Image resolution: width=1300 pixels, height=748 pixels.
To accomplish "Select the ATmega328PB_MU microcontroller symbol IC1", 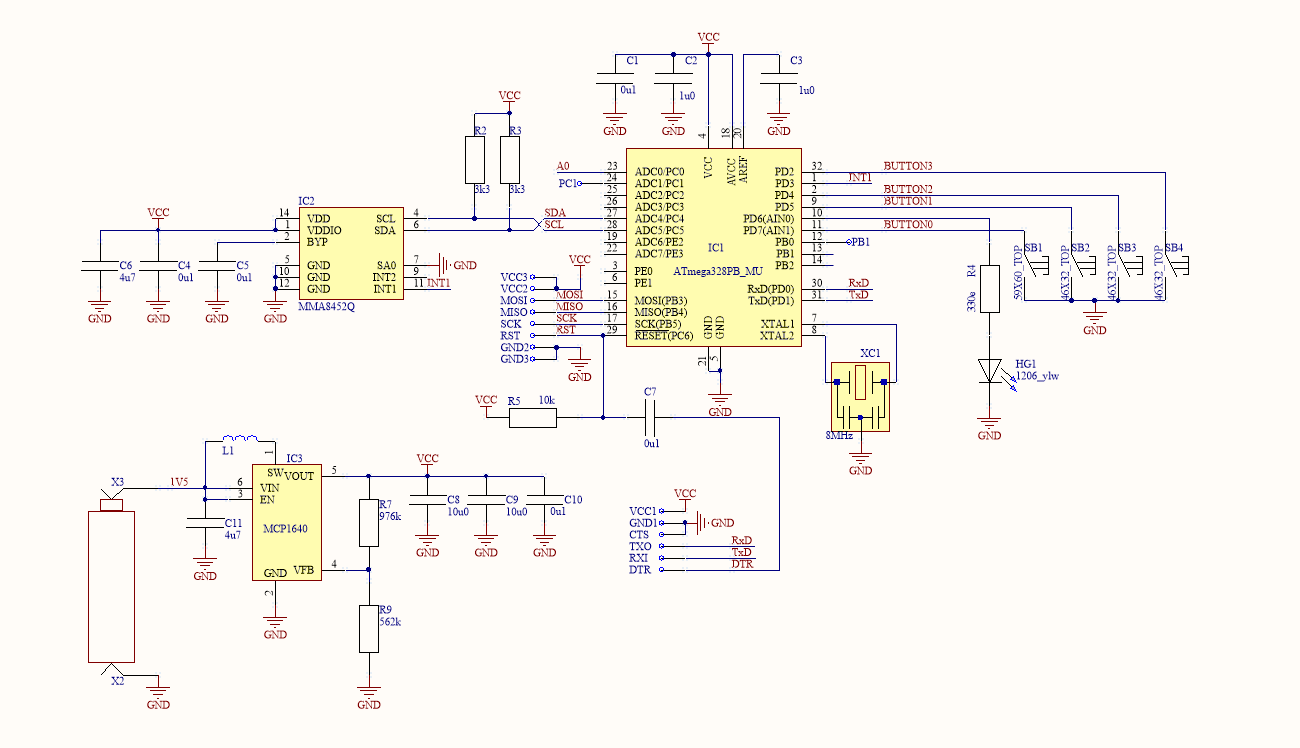I will click(x=712, y=250).
